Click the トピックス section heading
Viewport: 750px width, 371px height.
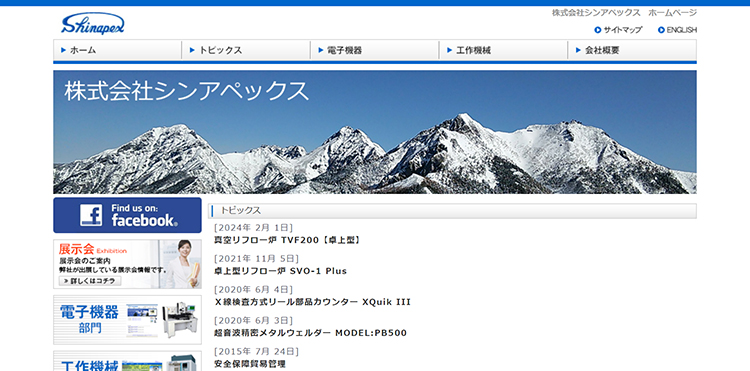point(241,211)
